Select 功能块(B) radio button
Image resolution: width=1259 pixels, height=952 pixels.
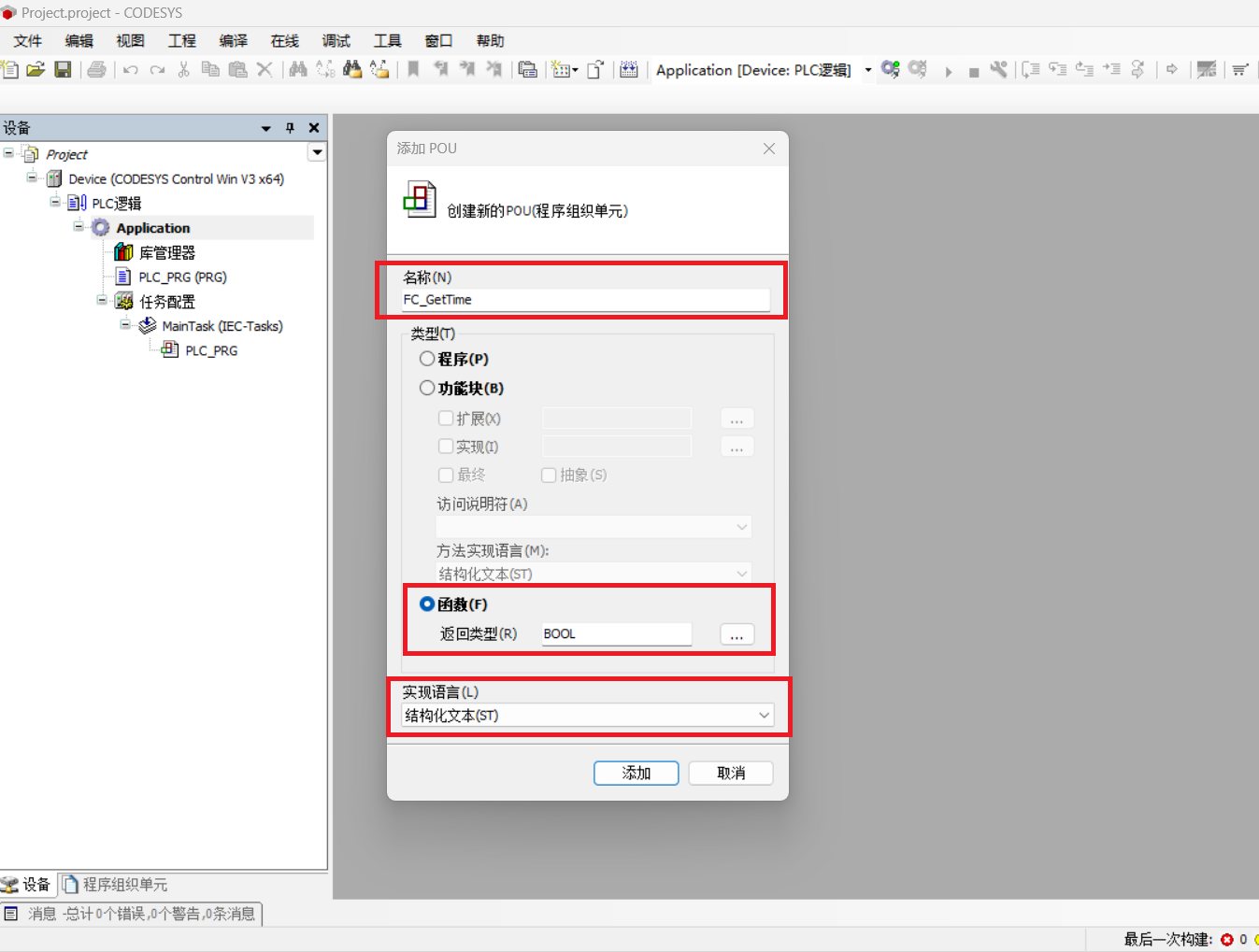427,388
